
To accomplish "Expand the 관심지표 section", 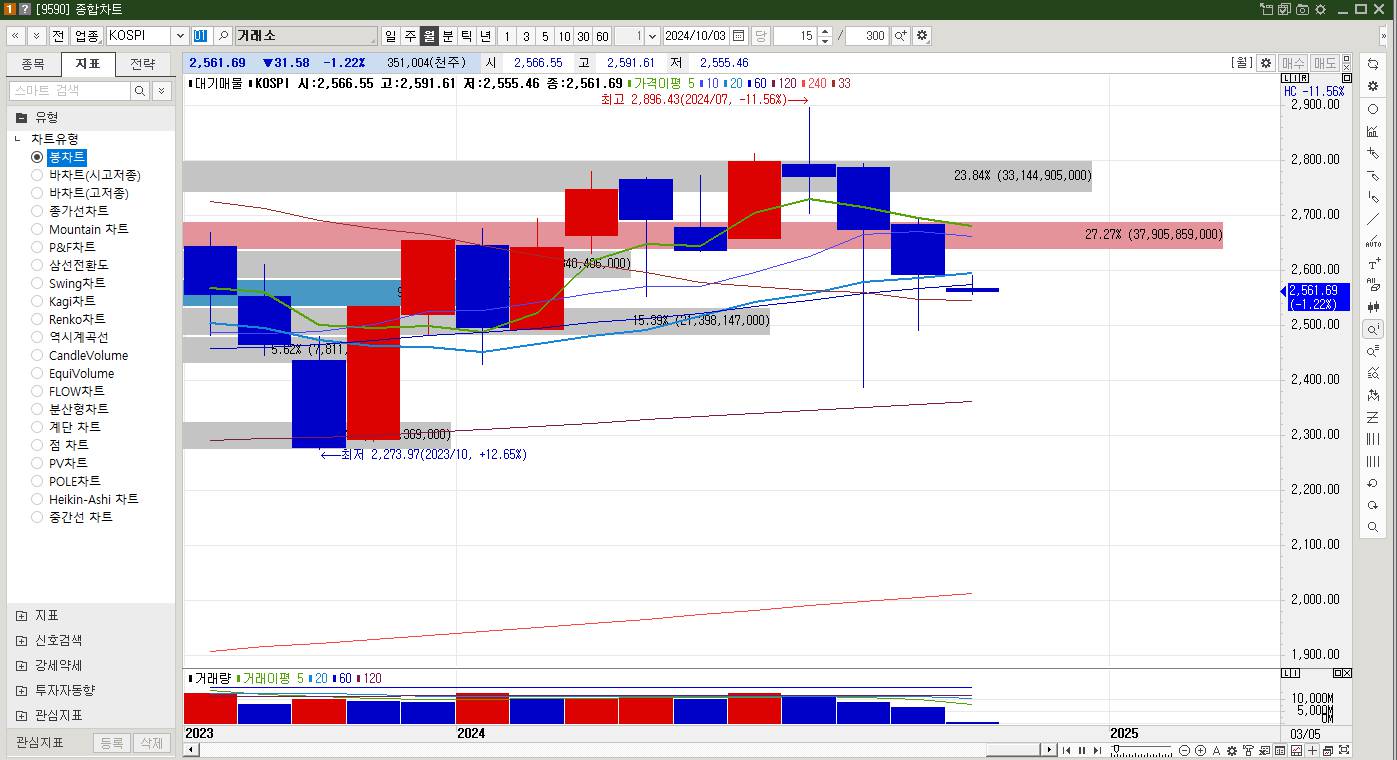I will tap(22, 715).
